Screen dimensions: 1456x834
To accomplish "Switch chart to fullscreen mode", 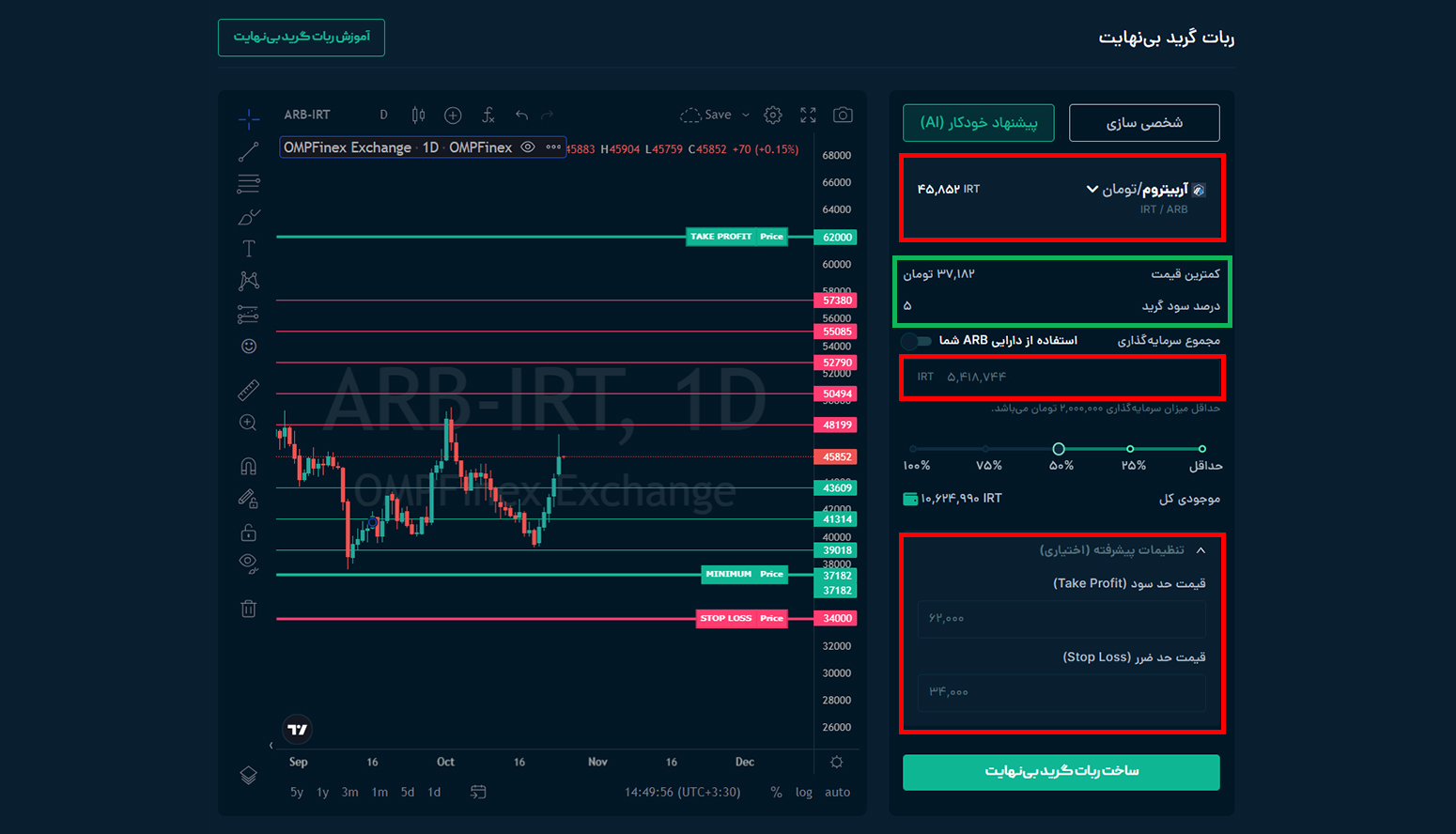I will coord(808,115).
